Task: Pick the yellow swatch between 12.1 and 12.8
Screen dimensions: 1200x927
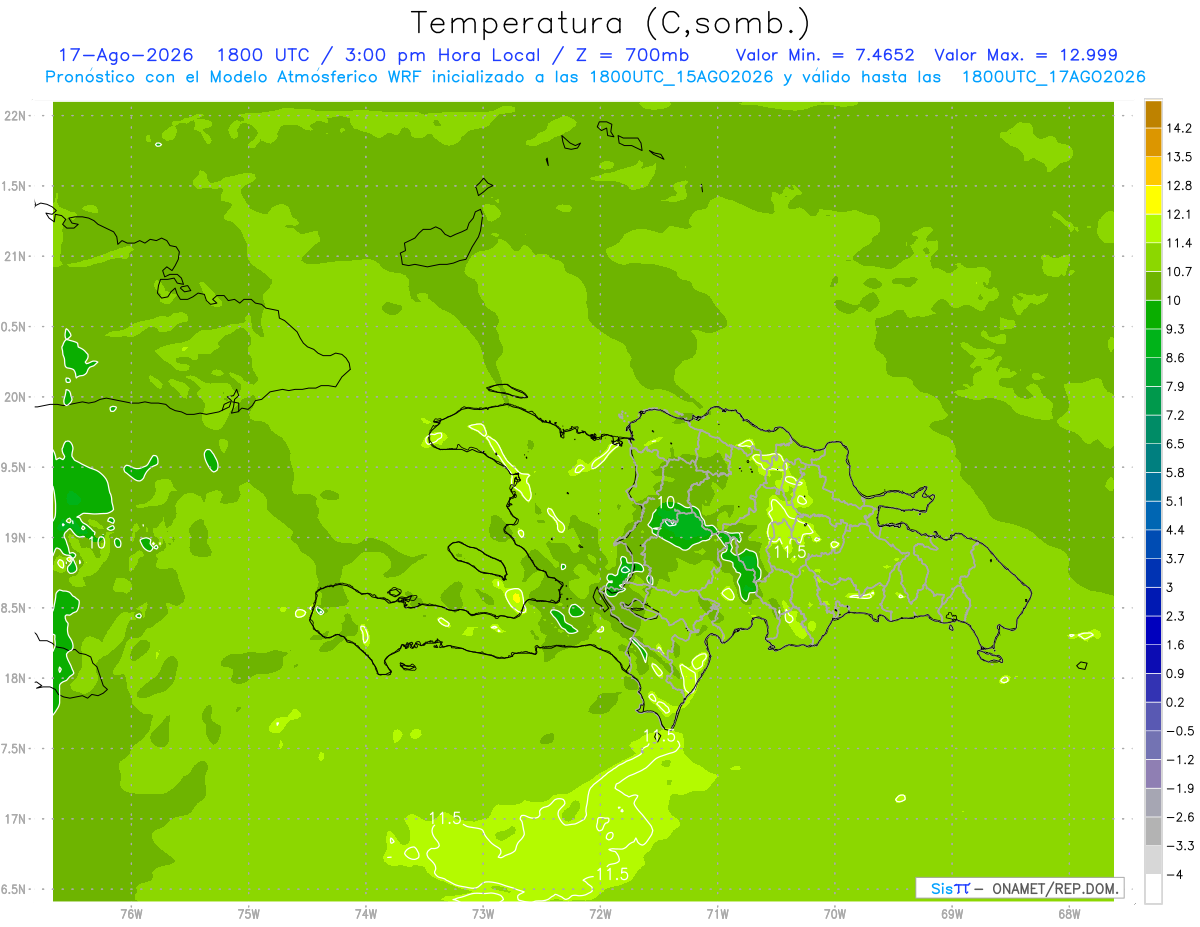Action: pos(1153,200)
